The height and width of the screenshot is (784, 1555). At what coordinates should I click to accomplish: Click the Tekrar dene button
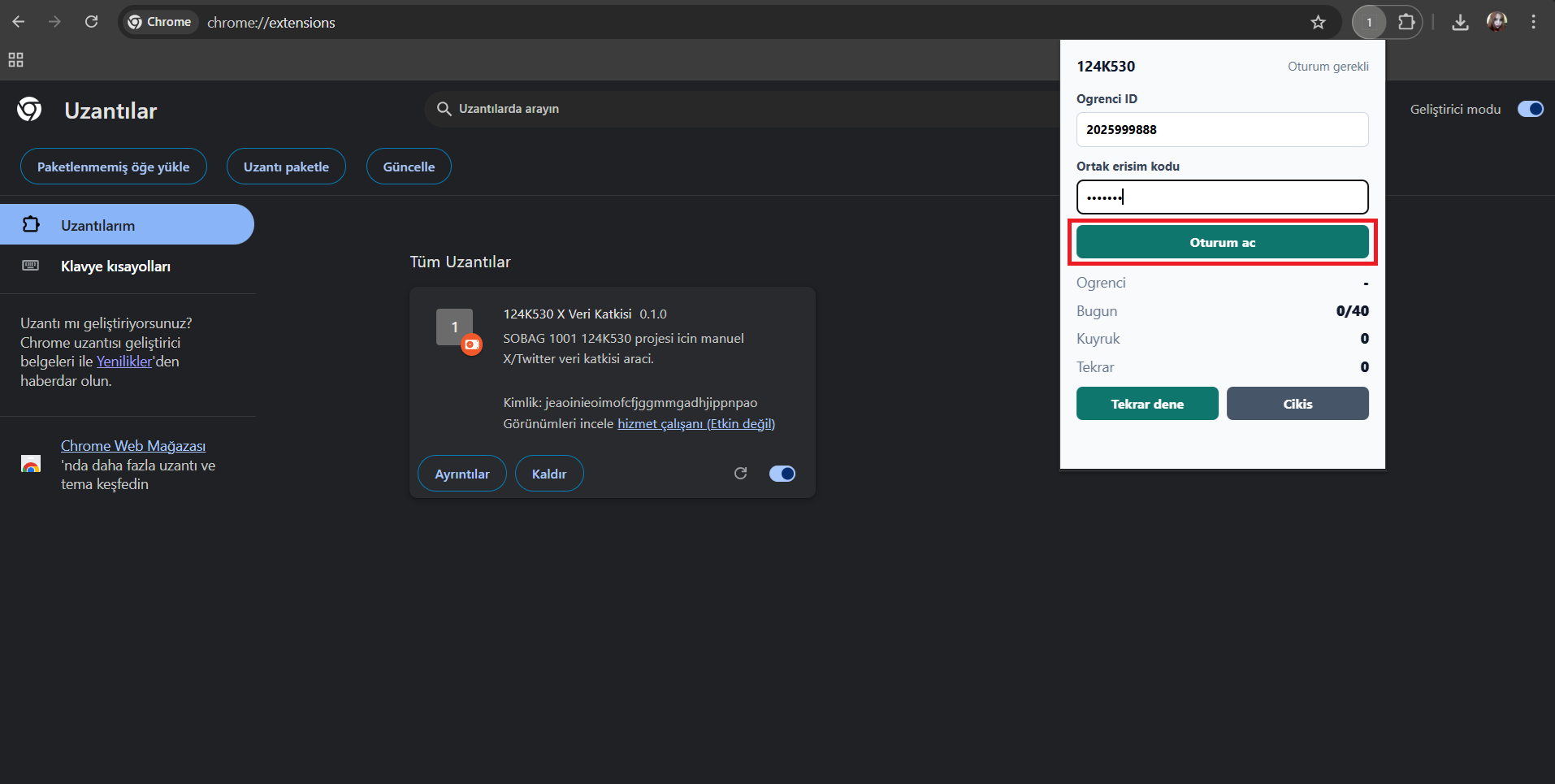(x=1147, y=404)
